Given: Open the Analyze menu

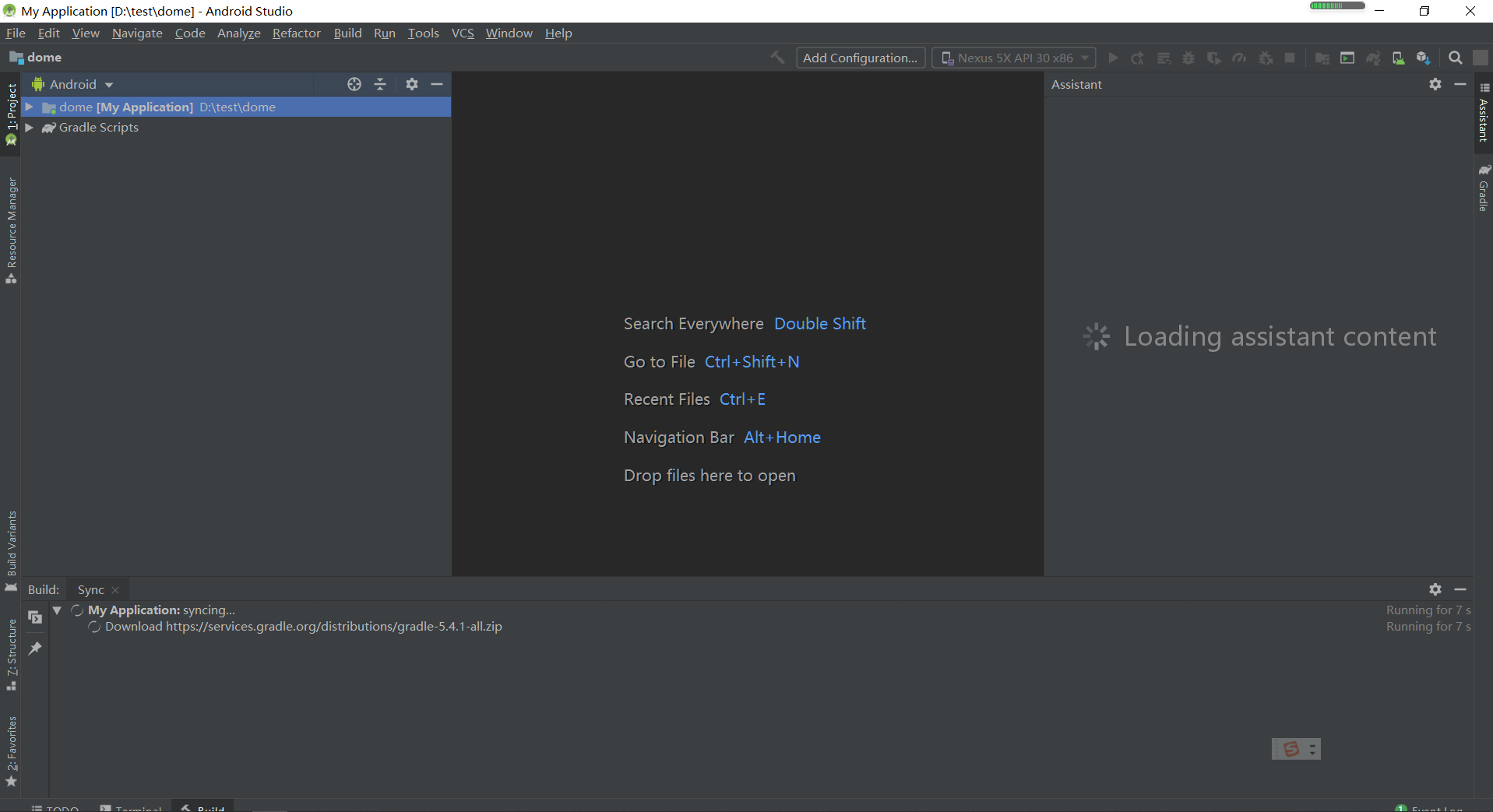Looking at the screenshot, I should 239,33.
